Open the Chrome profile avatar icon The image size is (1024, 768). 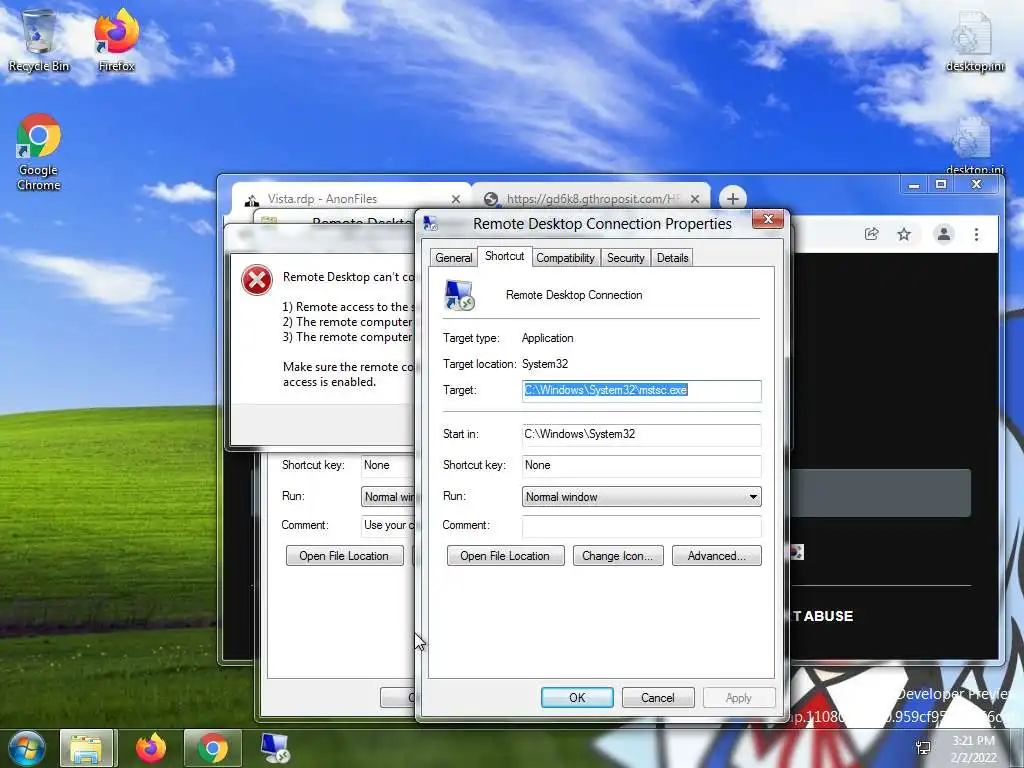[944, 234]
